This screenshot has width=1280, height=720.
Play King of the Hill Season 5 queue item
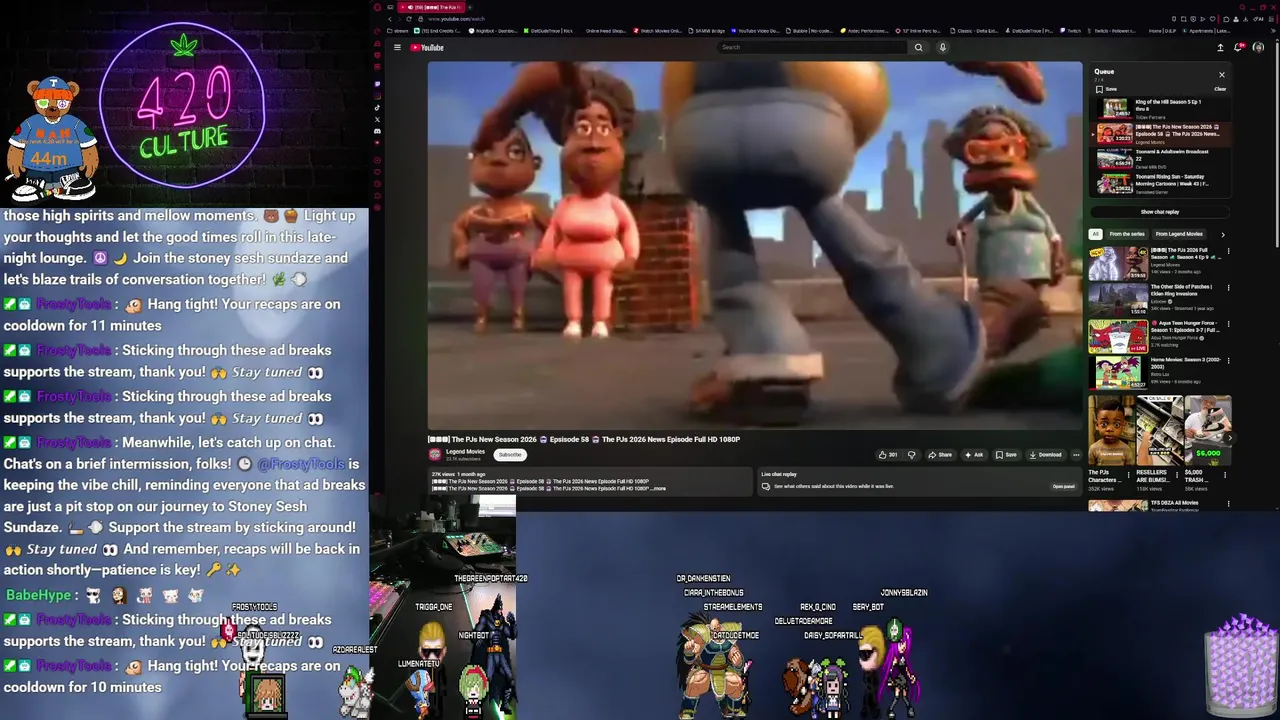pyautogui.click(x=1160, y=107)
